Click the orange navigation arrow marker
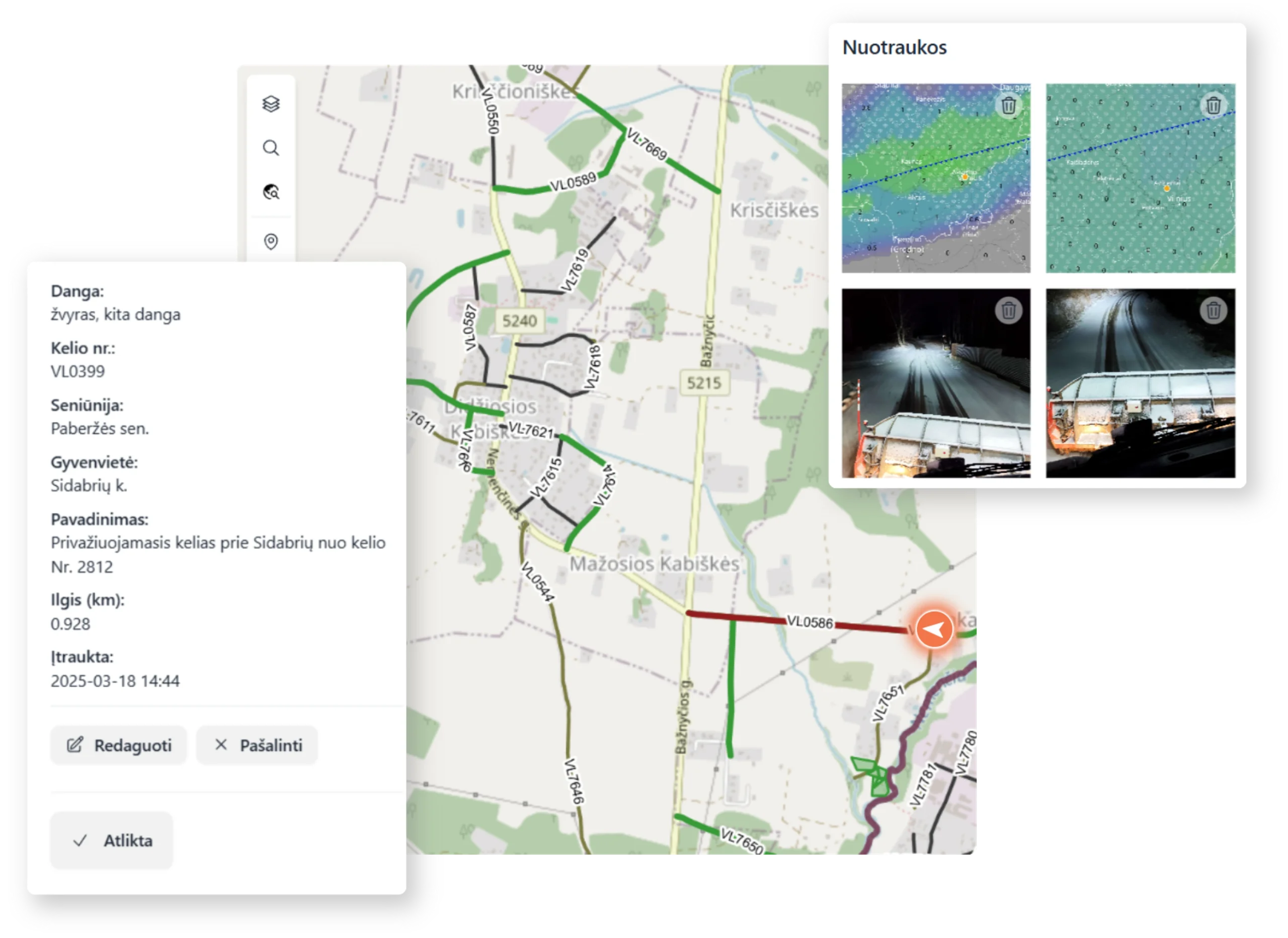This screenshot has width=1288, height=938. pyautogui.click(x=934, y=629)
